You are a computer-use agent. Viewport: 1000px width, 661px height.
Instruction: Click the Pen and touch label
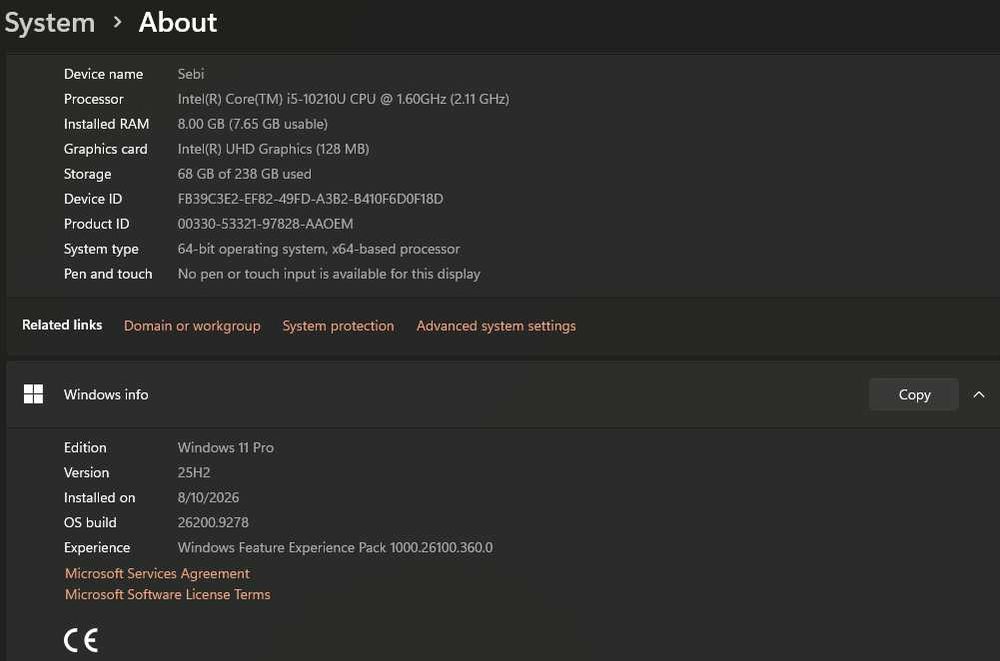tap(108, 274)
